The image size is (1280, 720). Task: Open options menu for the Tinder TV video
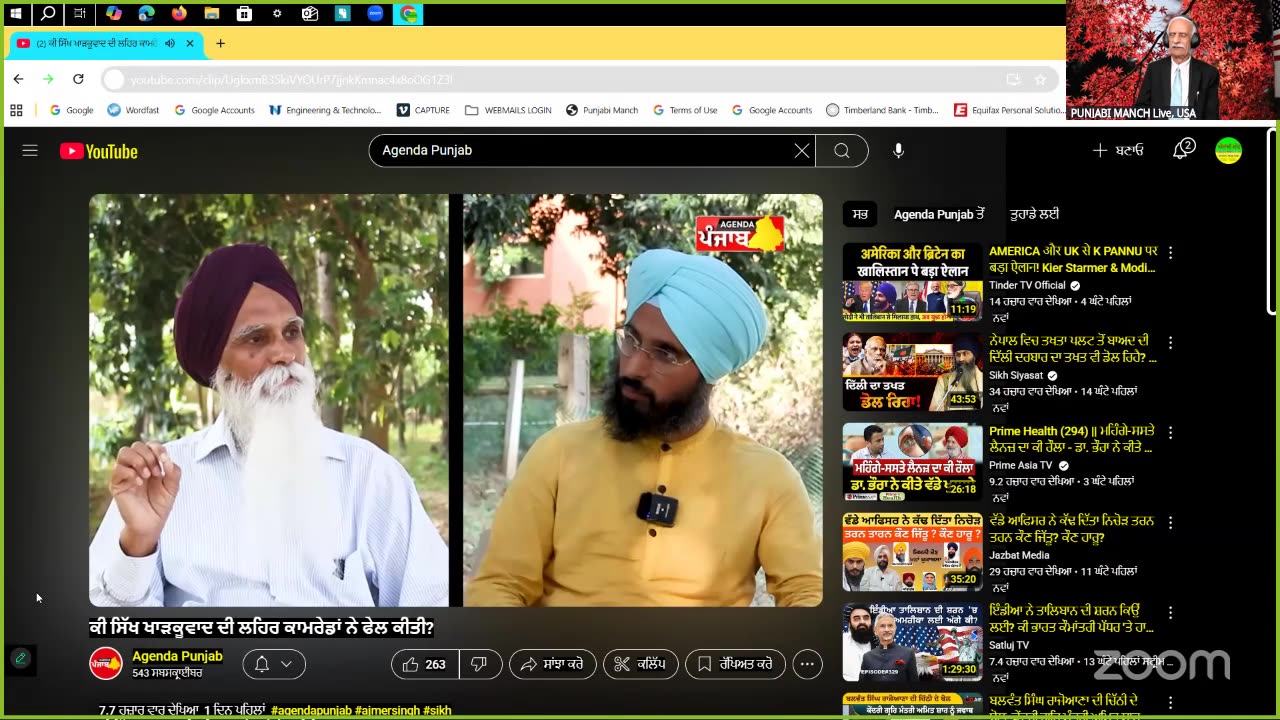point(1170,253)
